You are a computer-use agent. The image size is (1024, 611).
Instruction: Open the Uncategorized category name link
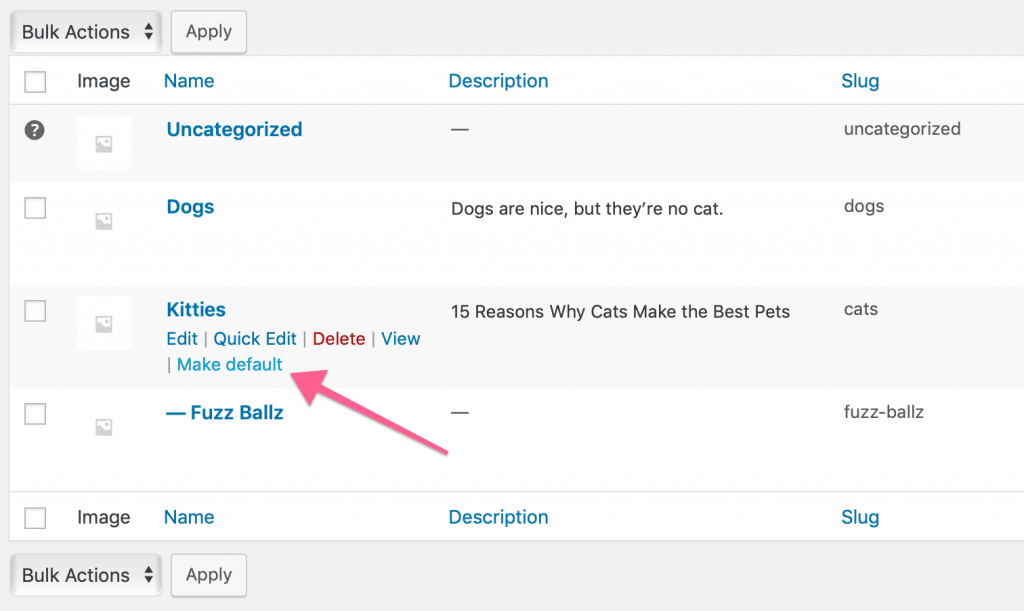coord(234,129)
